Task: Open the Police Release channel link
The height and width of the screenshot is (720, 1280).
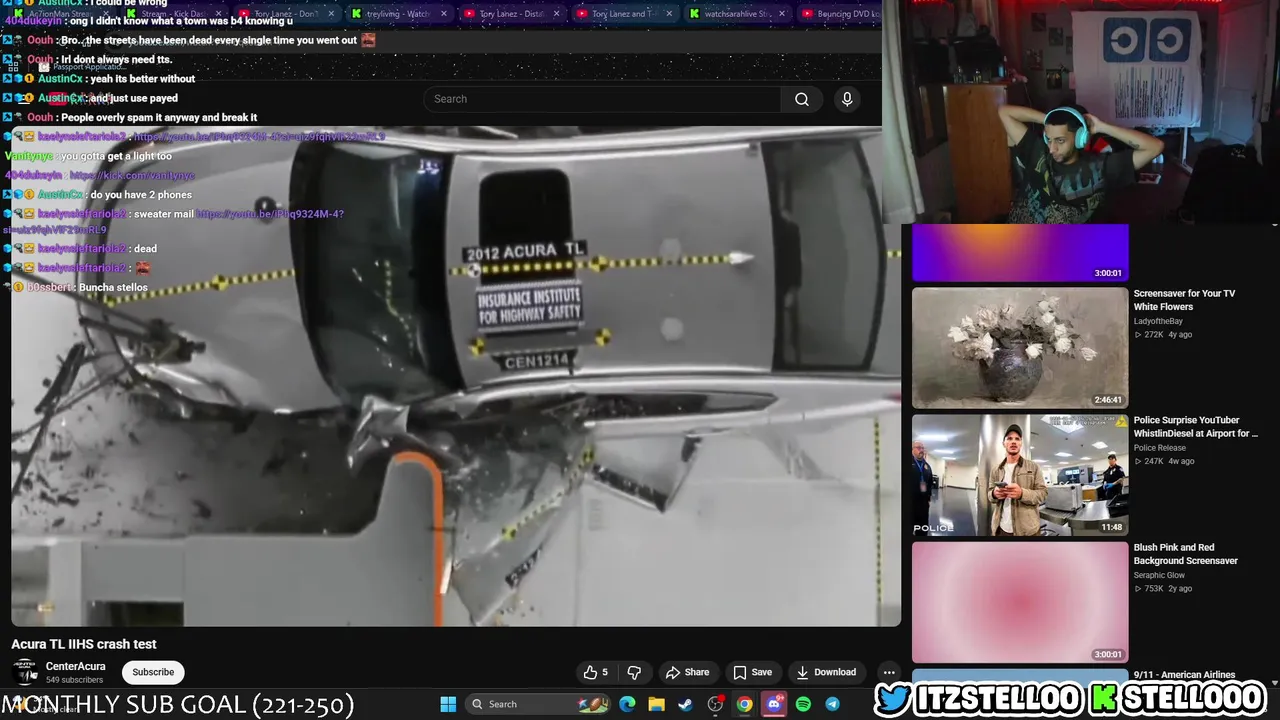Action: point(1159,448)
